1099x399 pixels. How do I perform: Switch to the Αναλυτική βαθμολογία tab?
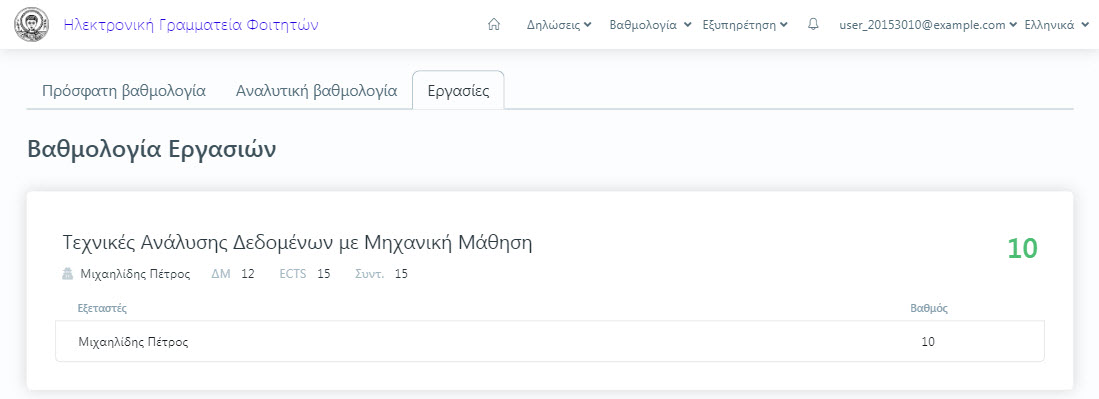point(317,91)
